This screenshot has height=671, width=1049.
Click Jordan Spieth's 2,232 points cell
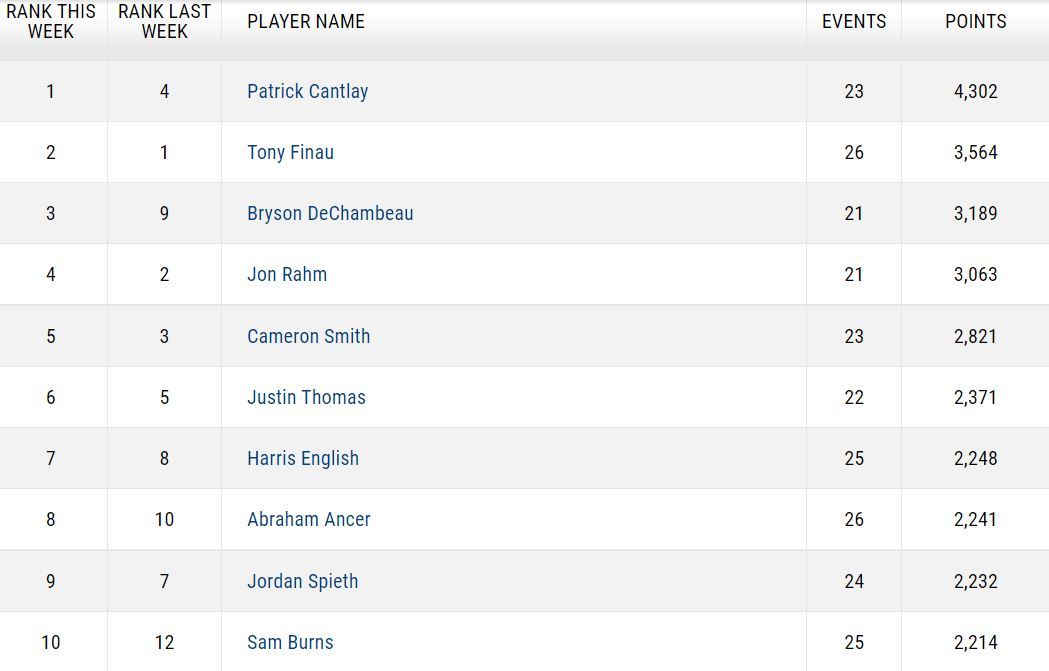point(975,581)
